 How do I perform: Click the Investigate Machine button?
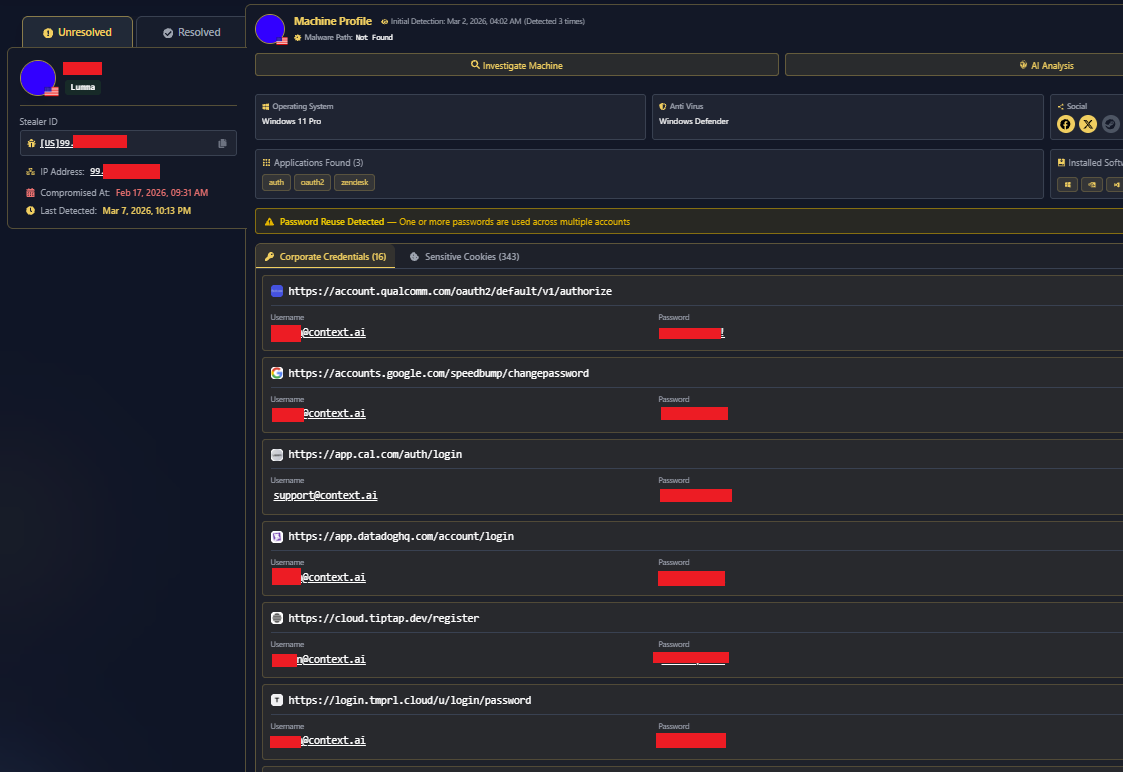tap(516, 65)
